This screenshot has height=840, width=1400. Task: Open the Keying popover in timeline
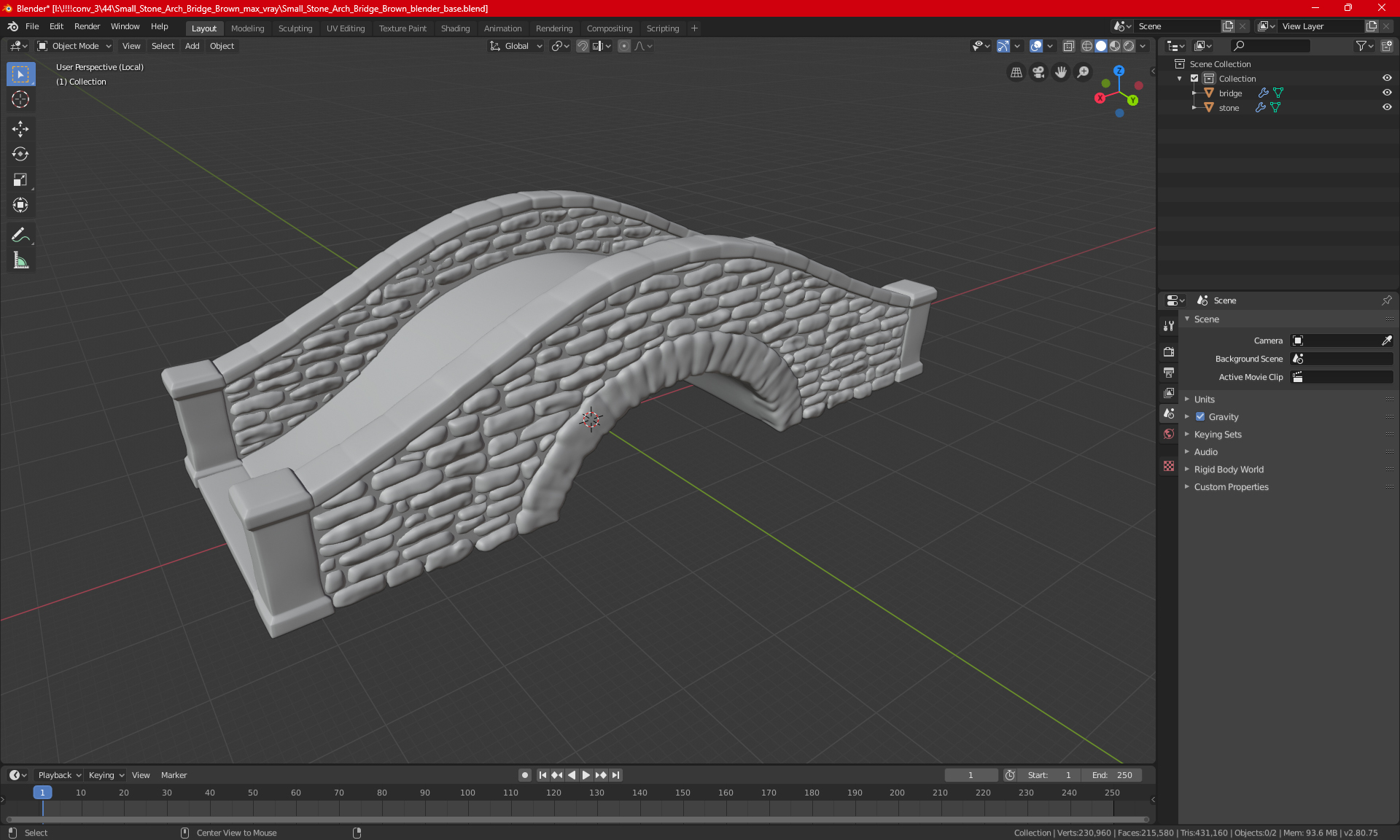(106, 775)
